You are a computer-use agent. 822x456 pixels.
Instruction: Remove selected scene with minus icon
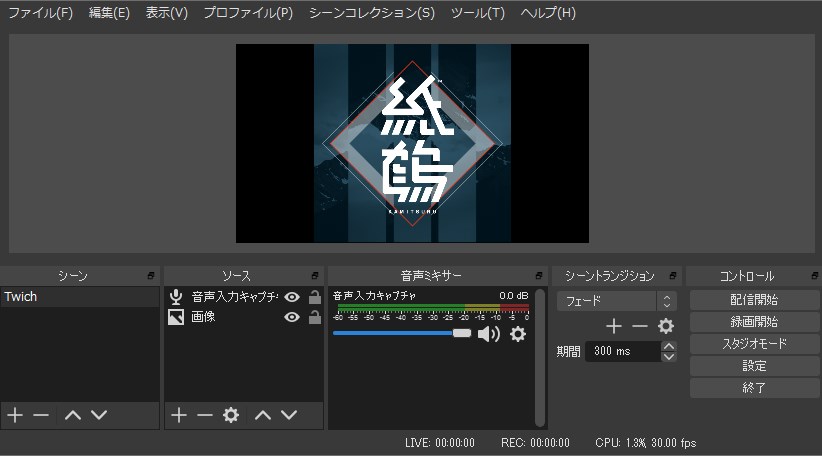point(41,415)
